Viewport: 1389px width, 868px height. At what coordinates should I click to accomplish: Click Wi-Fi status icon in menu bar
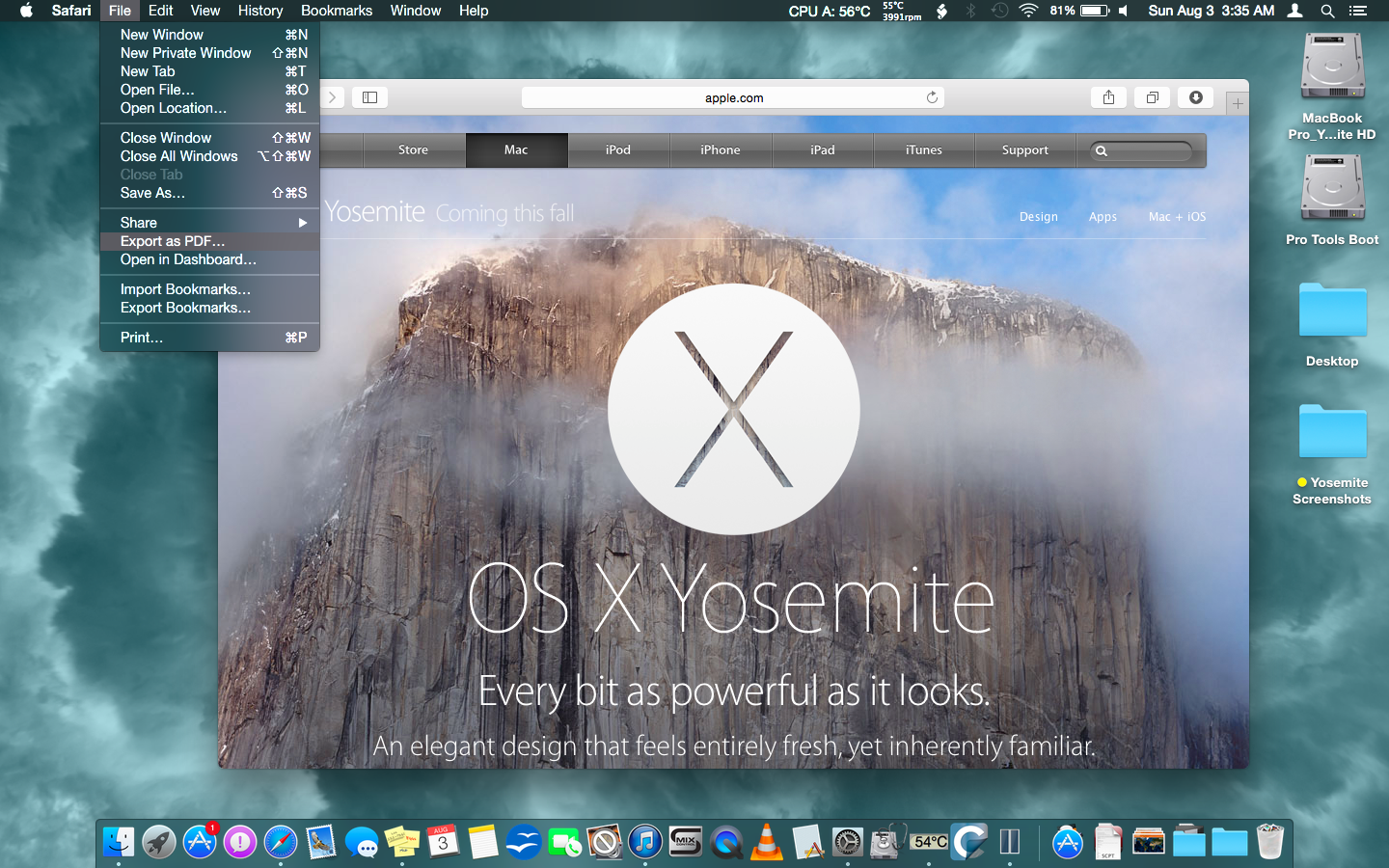1028,11
